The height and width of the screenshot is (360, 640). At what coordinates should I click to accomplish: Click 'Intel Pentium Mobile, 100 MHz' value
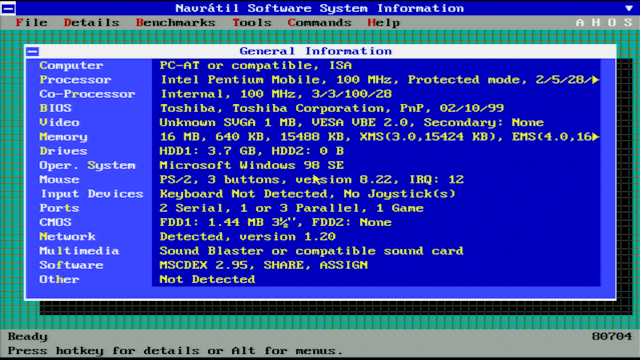[276, 80]
